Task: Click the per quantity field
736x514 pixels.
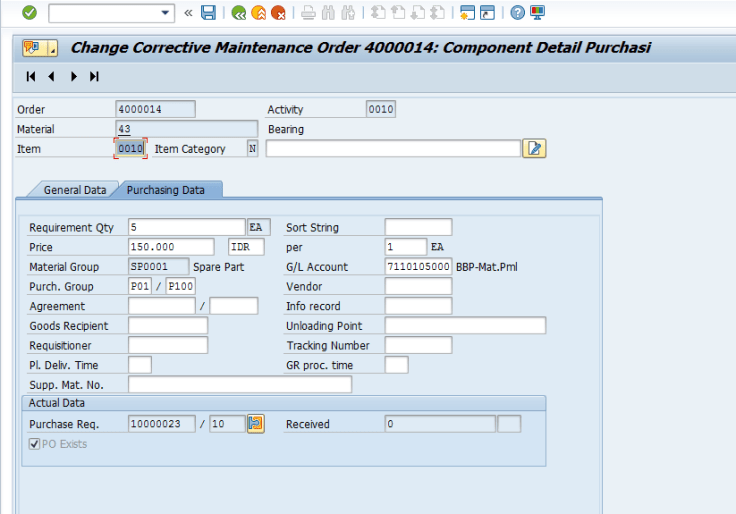Action: tap(406, 247)
